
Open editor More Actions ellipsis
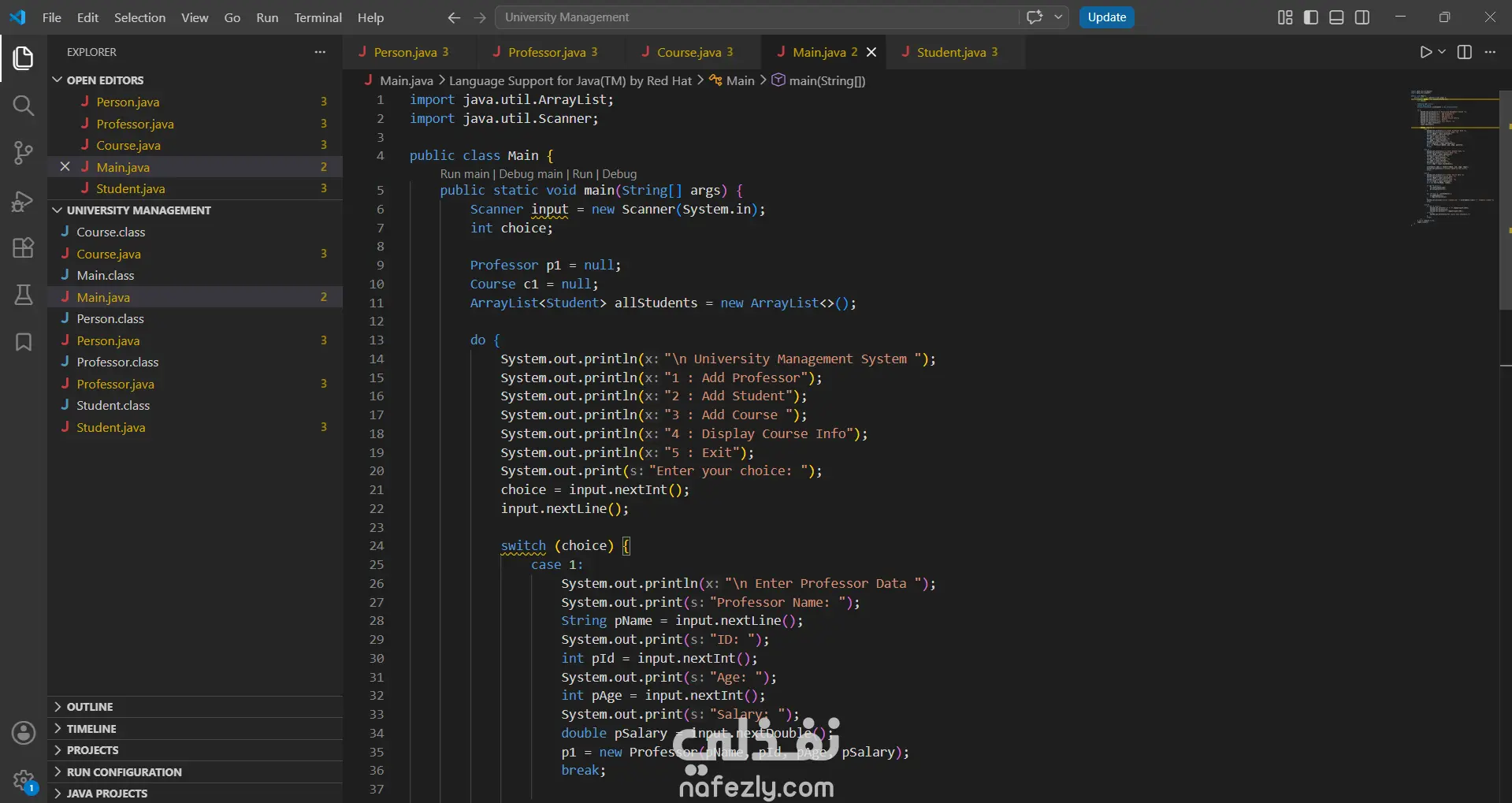pos(1490,52)
